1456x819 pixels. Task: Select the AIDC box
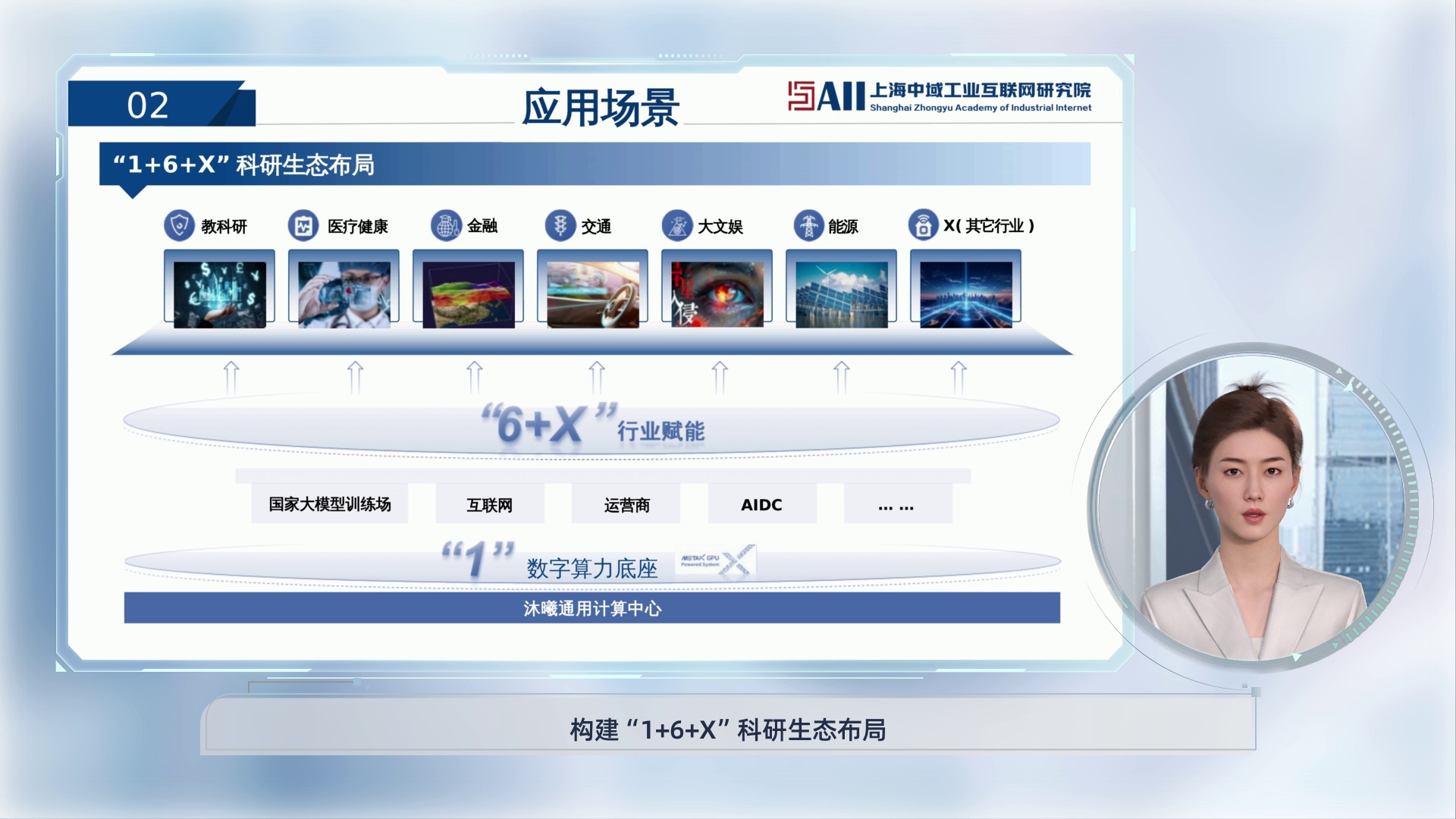pos(762,504)
